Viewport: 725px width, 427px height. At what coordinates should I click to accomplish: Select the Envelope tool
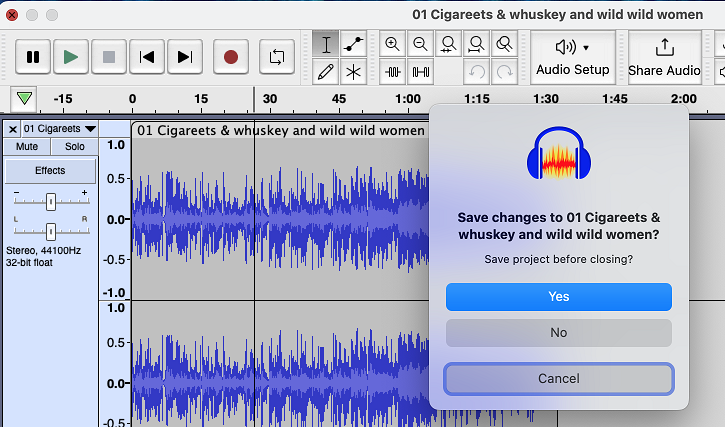pyautogui.click(x=354, y=44)
